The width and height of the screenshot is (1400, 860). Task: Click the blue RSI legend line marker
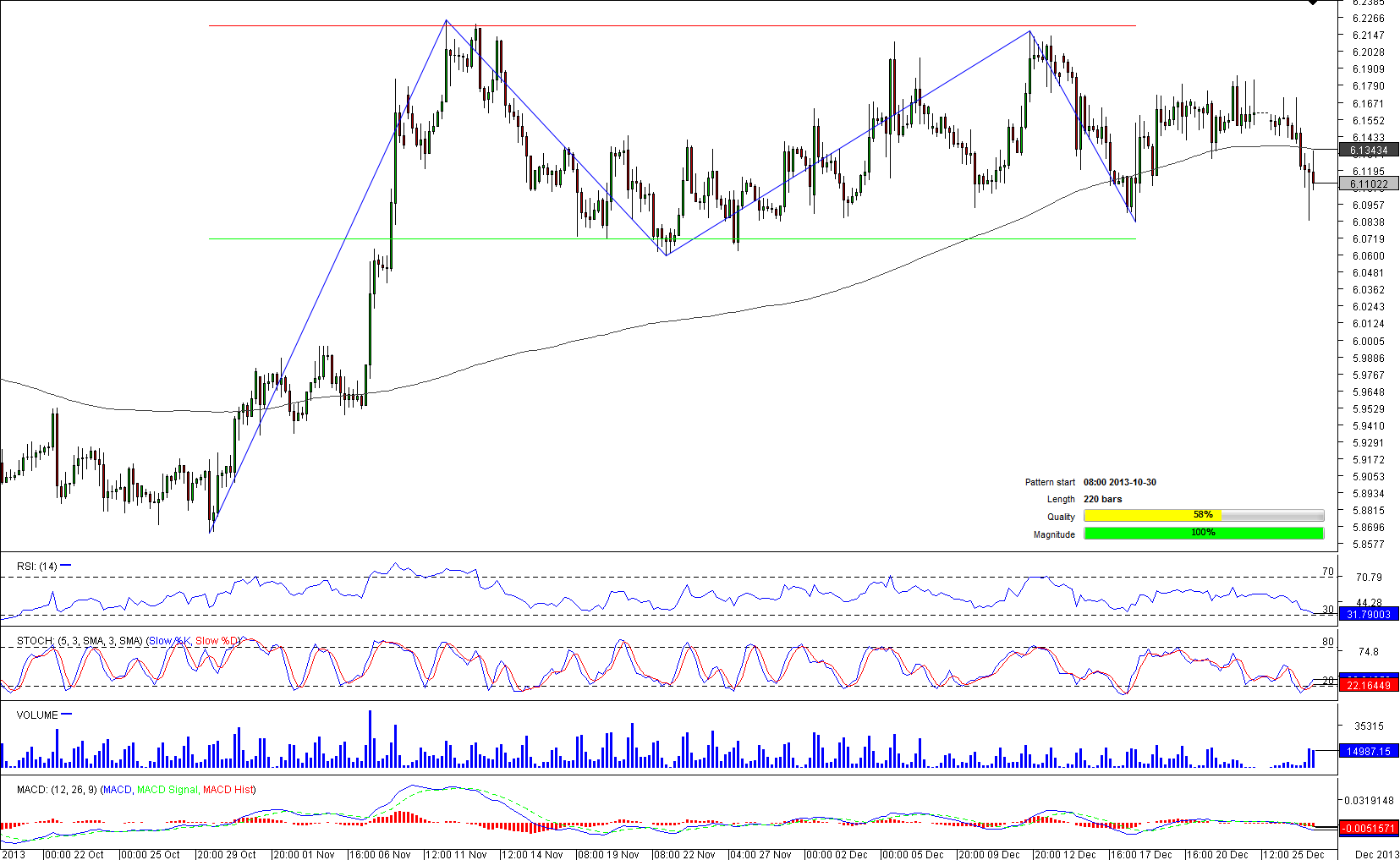pos(66,566)
